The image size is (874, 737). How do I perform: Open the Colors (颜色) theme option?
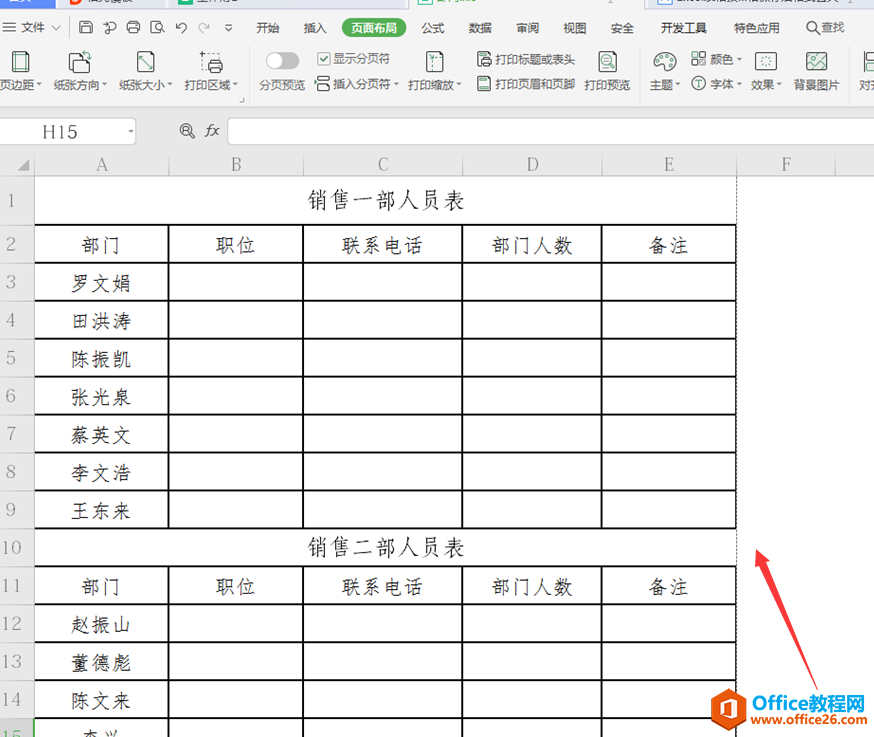(716, 59)
